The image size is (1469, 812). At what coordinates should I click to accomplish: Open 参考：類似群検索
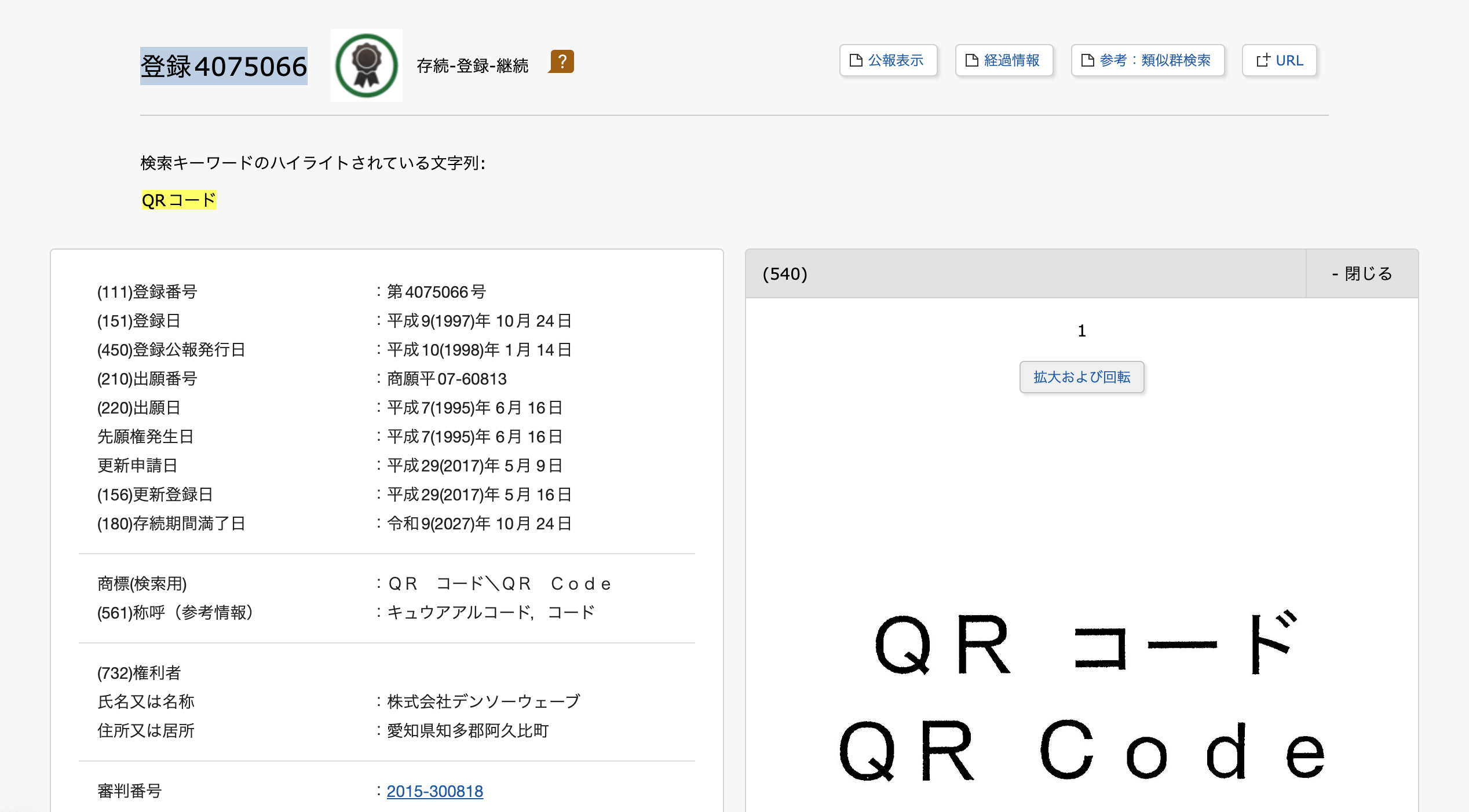tap(1148, 60)
